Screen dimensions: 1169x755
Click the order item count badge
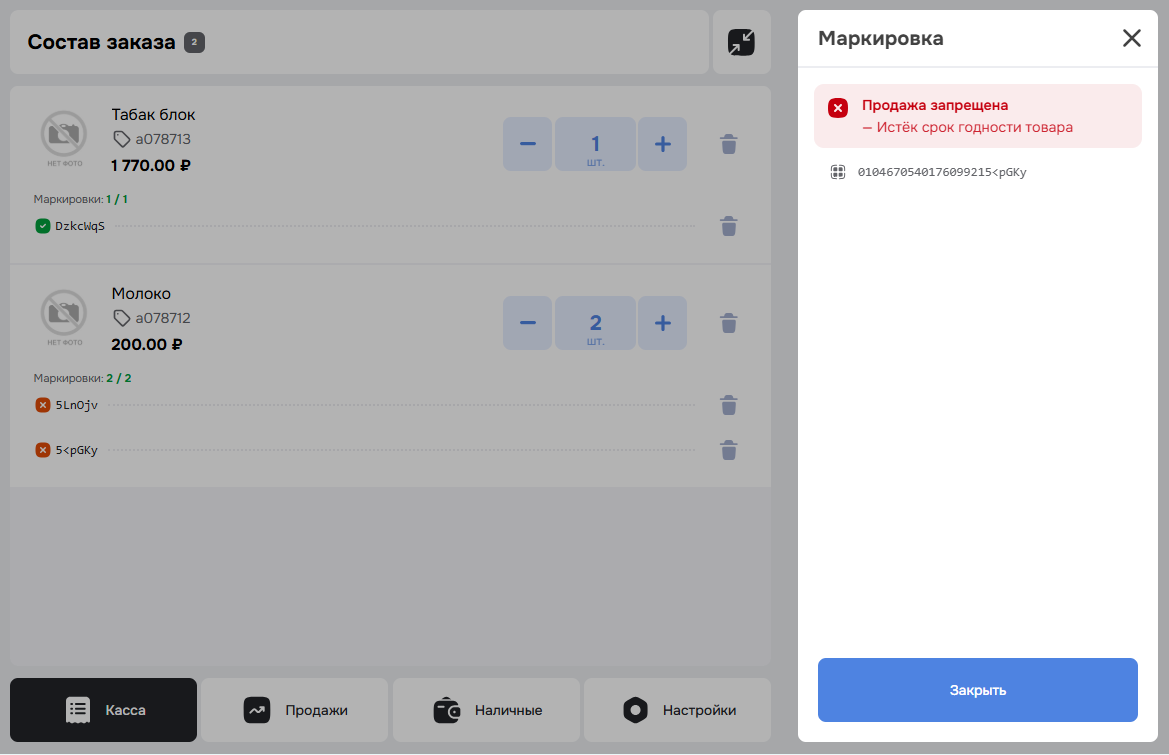pos(195,42)
